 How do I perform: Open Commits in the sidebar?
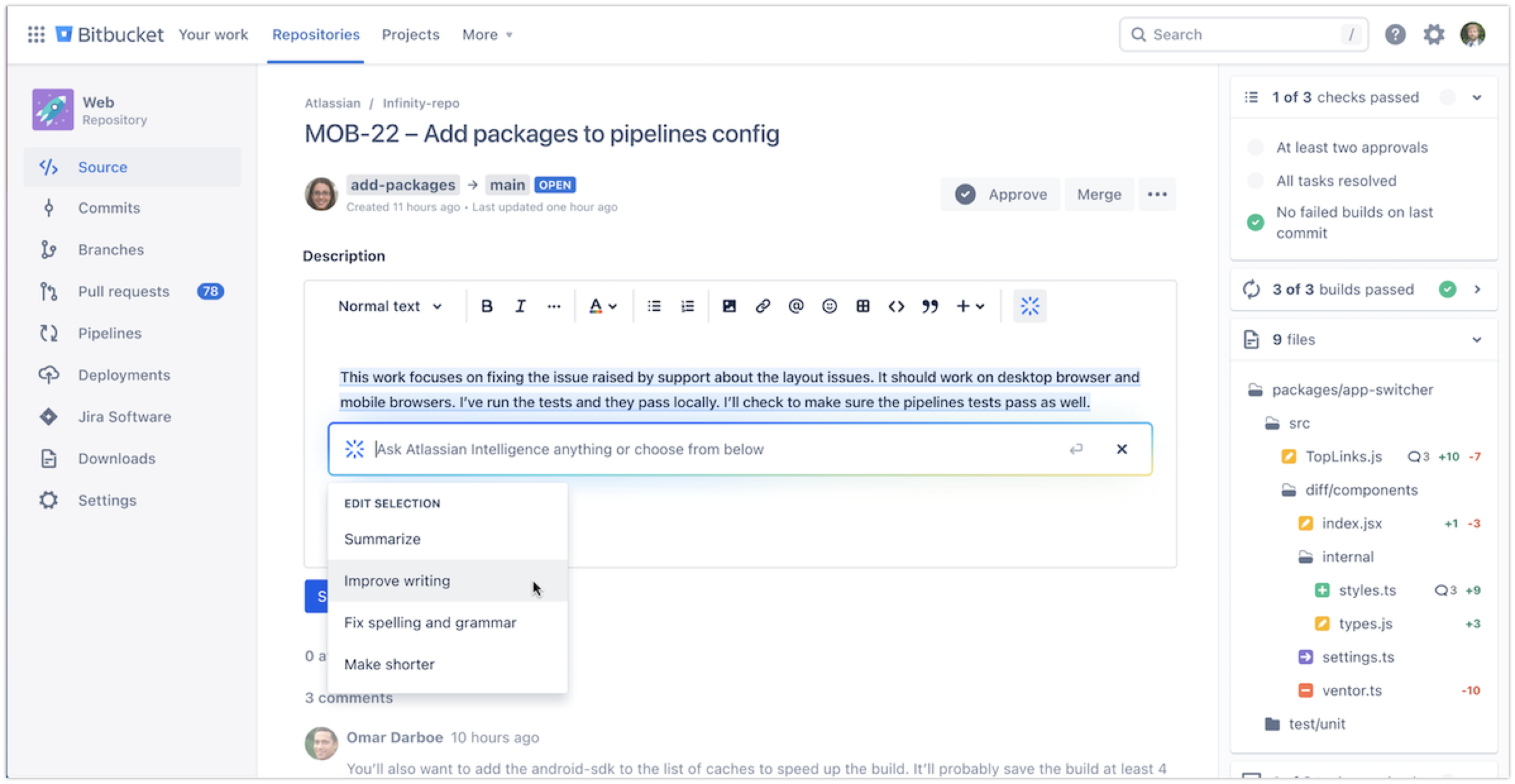coord(133,208)
